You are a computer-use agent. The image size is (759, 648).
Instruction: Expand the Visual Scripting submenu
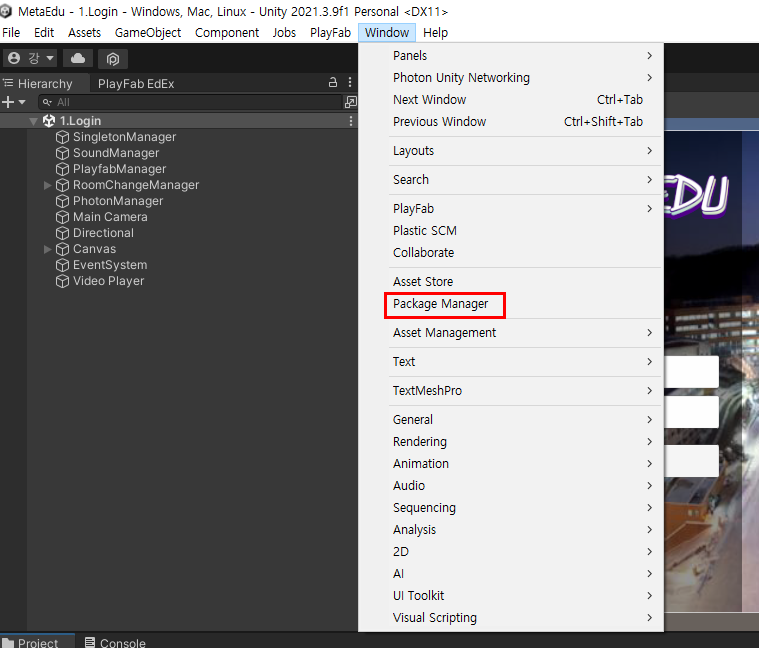511,618
